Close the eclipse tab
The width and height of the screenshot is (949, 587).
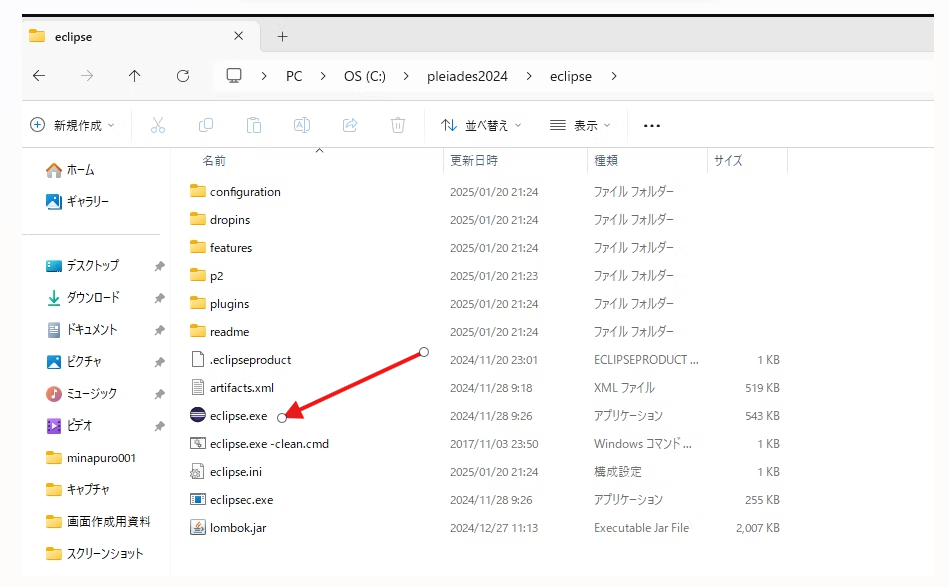pos(238,36)
